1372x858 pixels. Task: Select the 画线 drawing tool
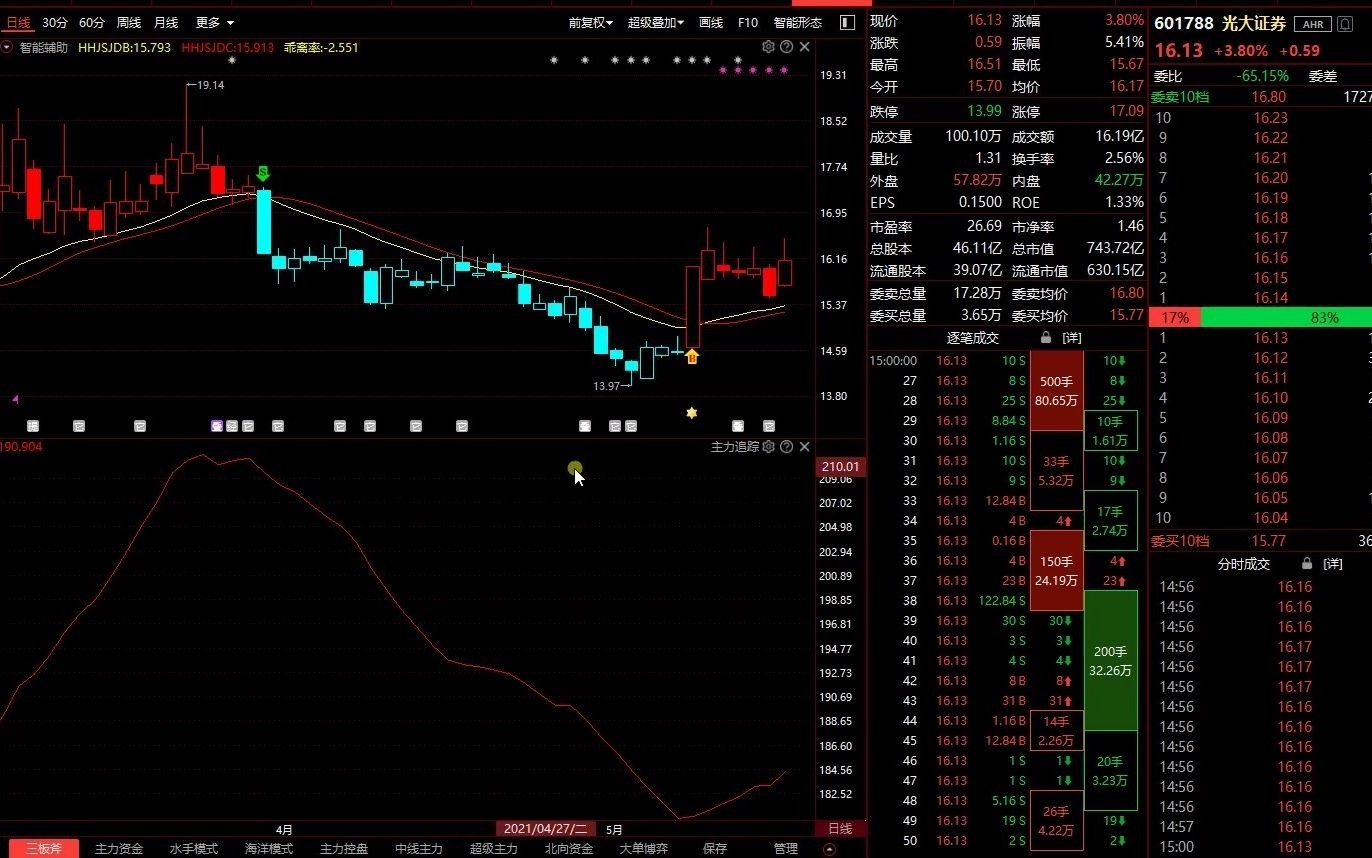pos(711,22)
